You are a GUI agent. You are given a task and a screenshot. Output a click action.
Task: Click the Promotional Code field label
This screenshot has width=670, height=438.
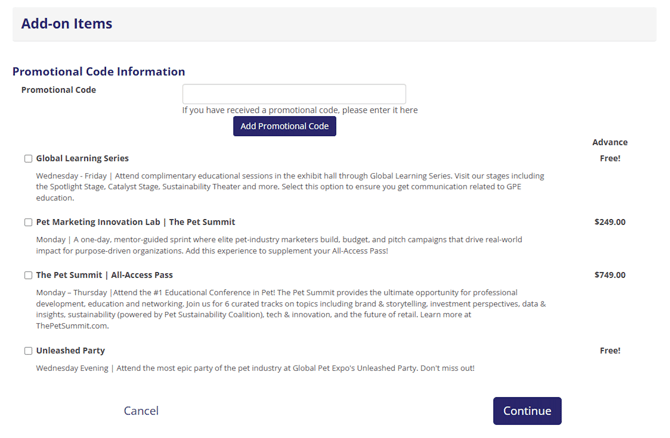59,90
